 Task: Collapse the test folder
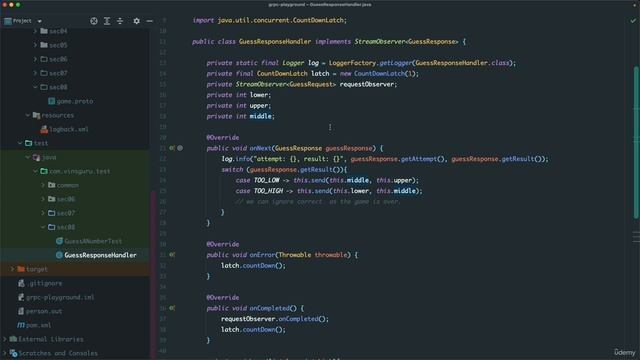coord(20,143)
